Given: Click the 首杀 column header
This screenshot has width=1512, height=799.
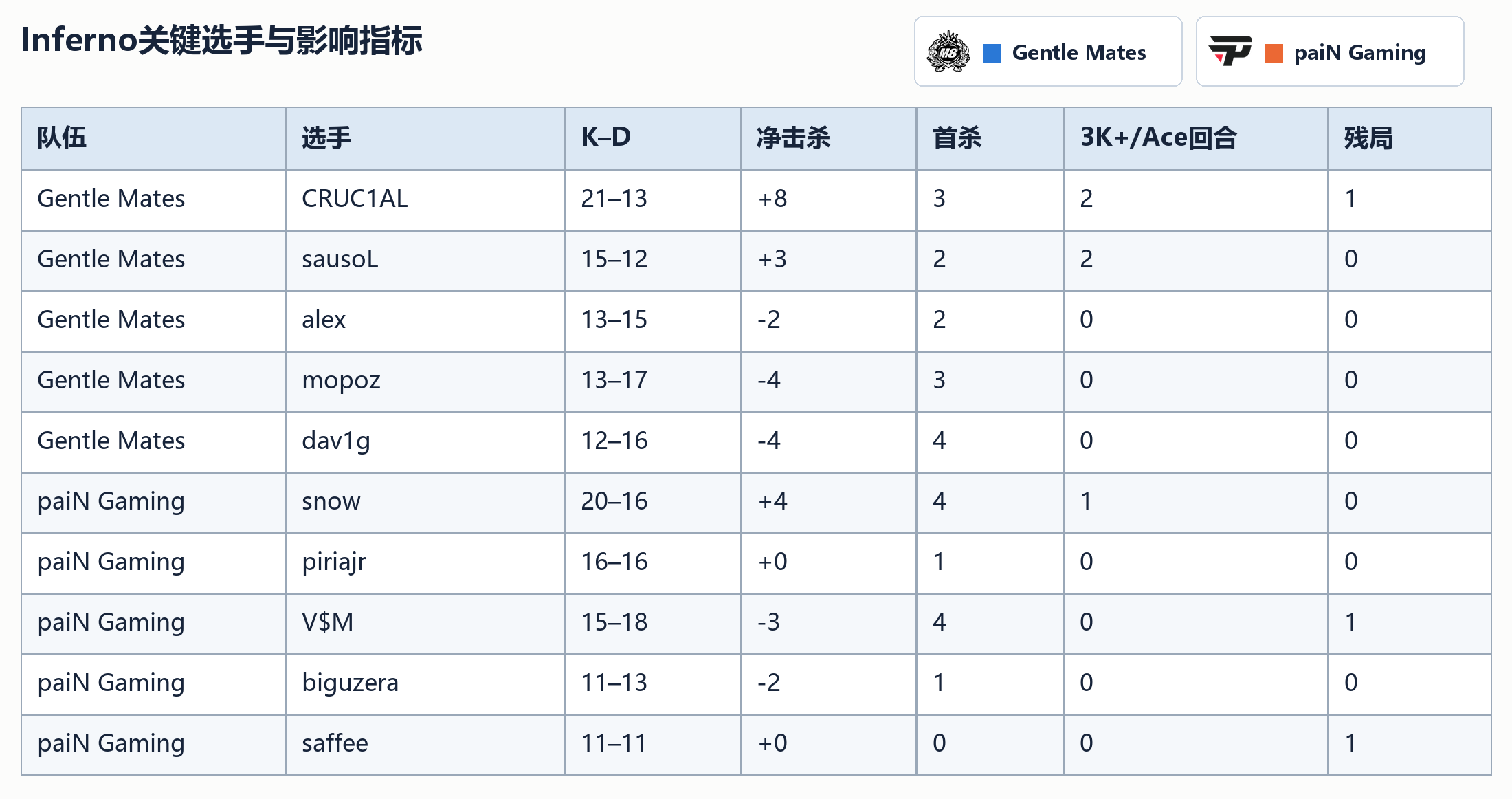Looking at the screenshot, I should pos(990,138).
